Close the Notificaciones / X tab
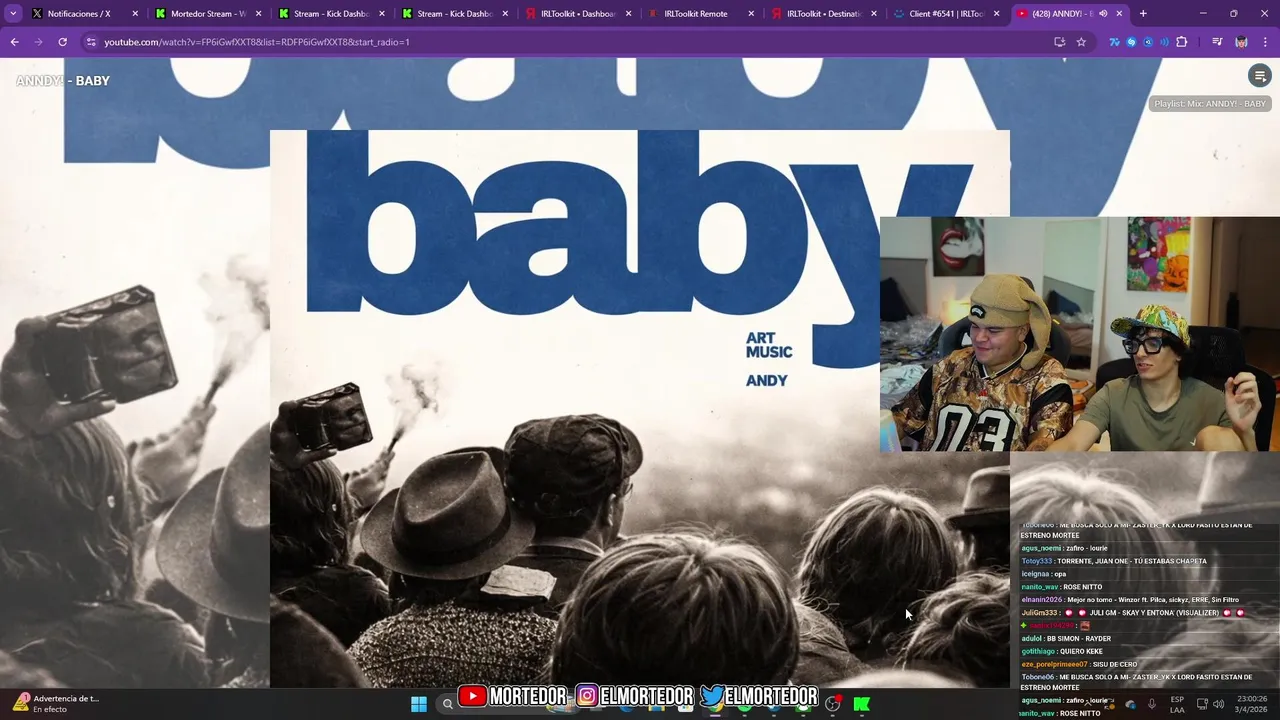 tap(135, 14)
